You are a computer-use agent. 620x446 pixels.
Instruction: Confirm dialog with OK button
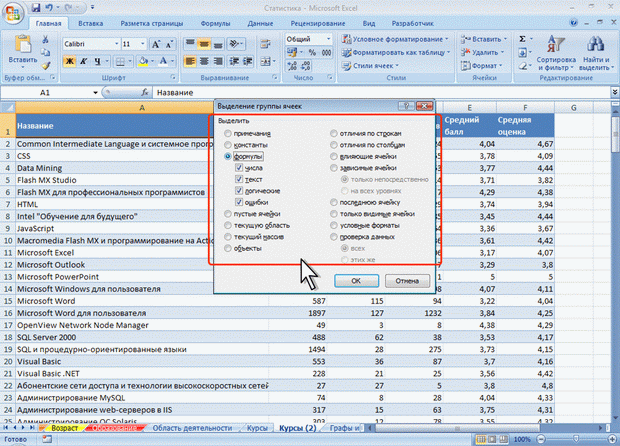click(356, 281)
